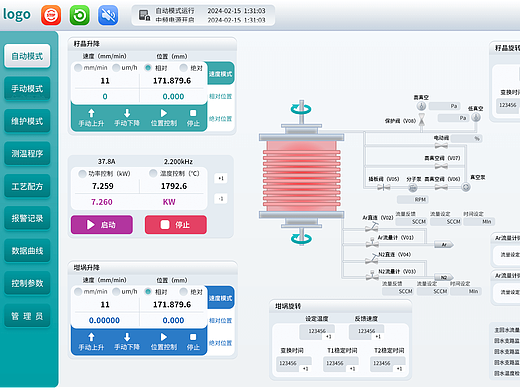Open 测温程序 in the sidebar

[x=27, y=153]
